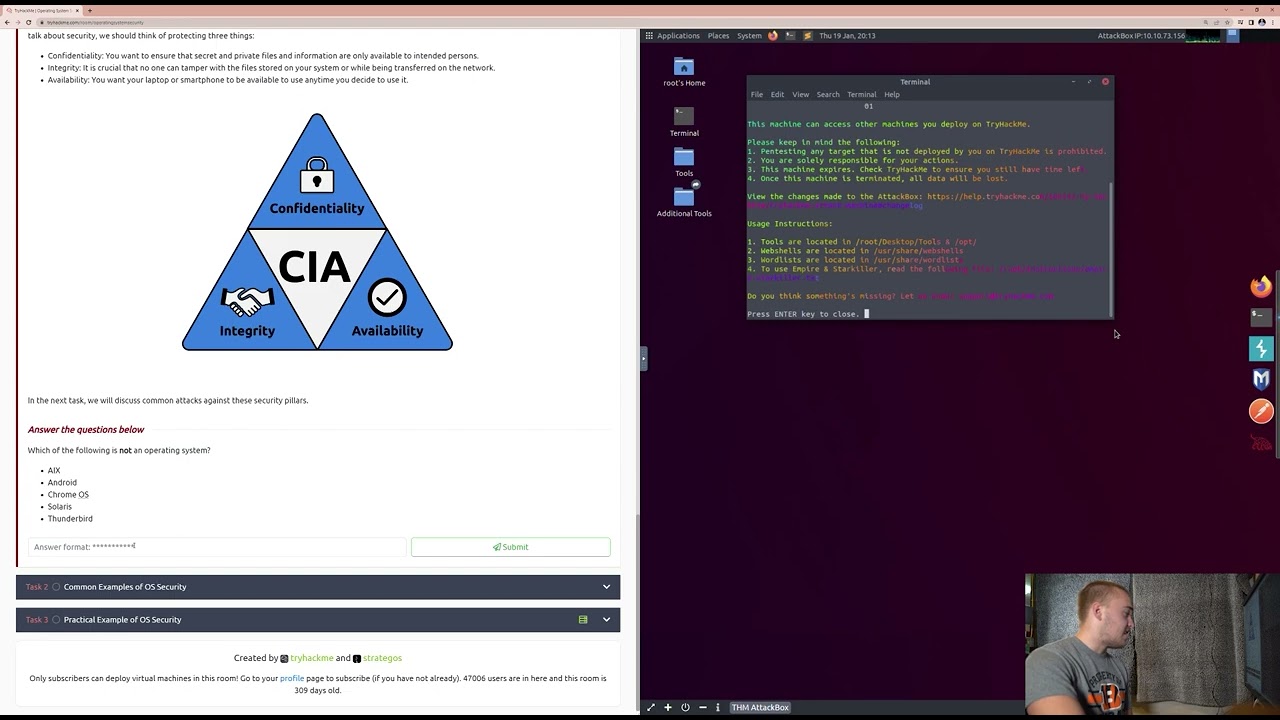Image resolution: width=1280 pixels, height=720 pixels.
Task: Toggle the Task 3 completion circle
Action: pos(56,619)
